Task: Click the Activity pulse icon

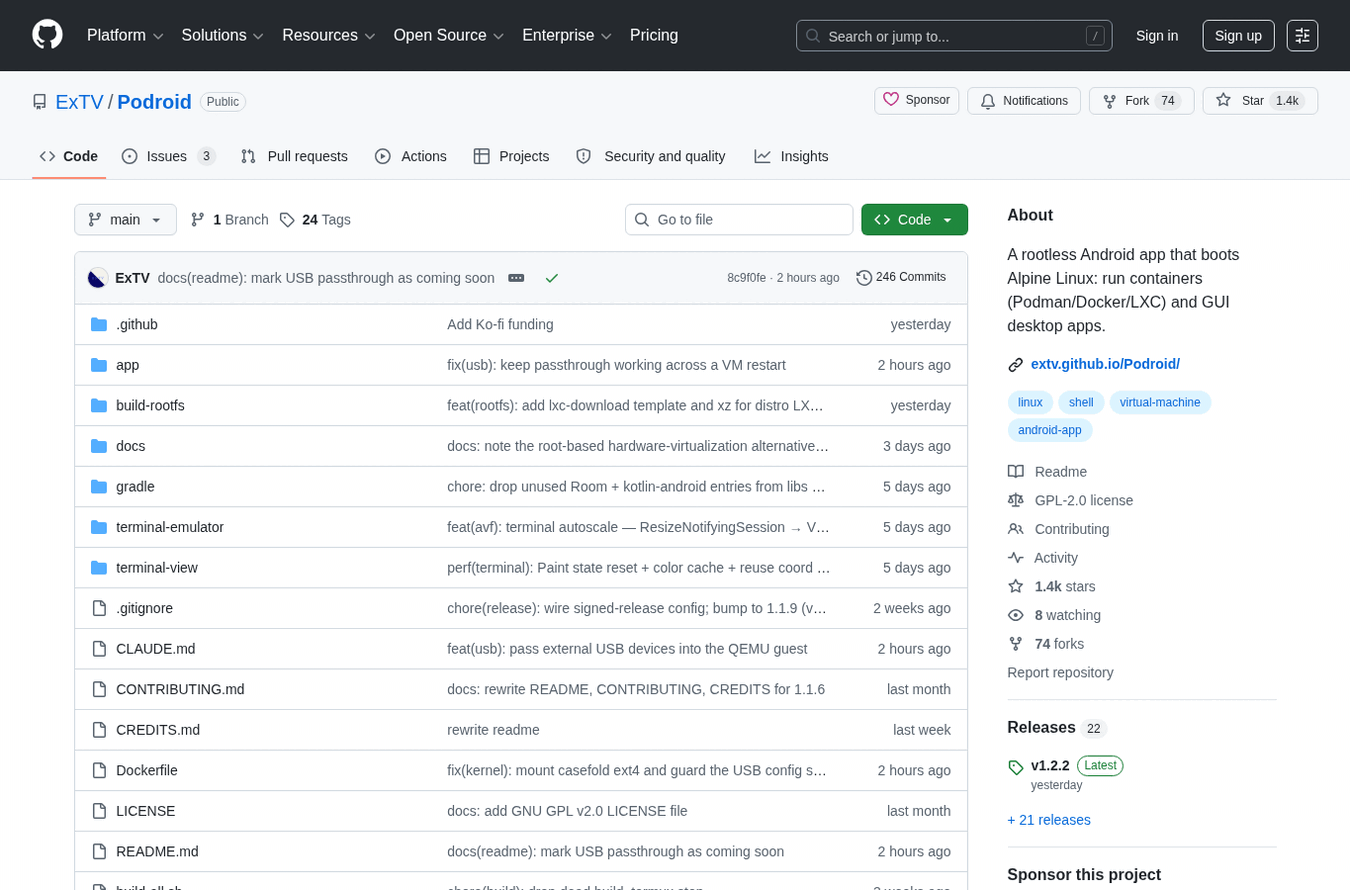Action: tap(1016, 558)
